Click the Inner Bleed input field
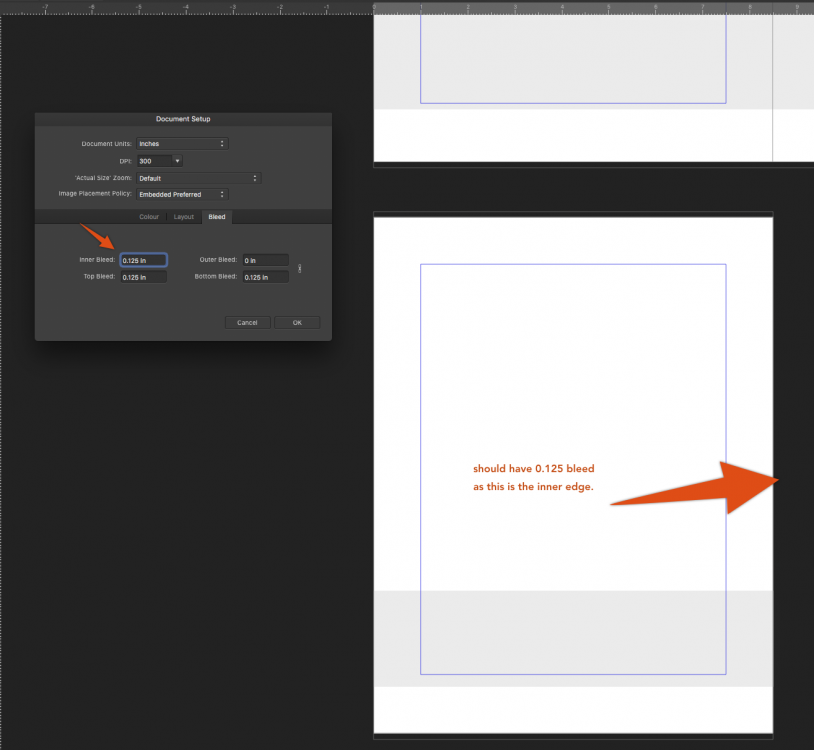Screen dimensions: 814x750 (x=143, y=260)
